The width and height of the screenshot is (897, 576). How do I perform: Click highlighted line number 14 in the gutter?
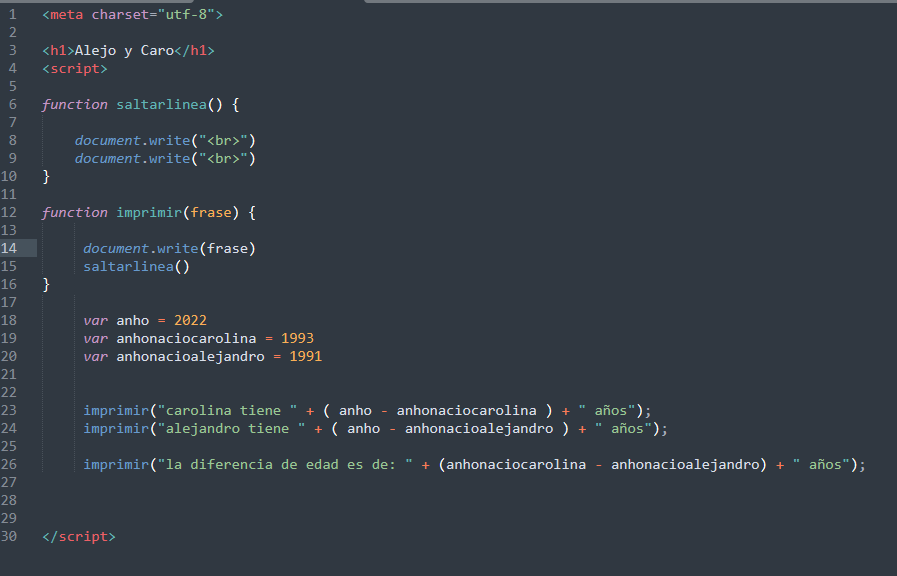click(x=9, y=248)
